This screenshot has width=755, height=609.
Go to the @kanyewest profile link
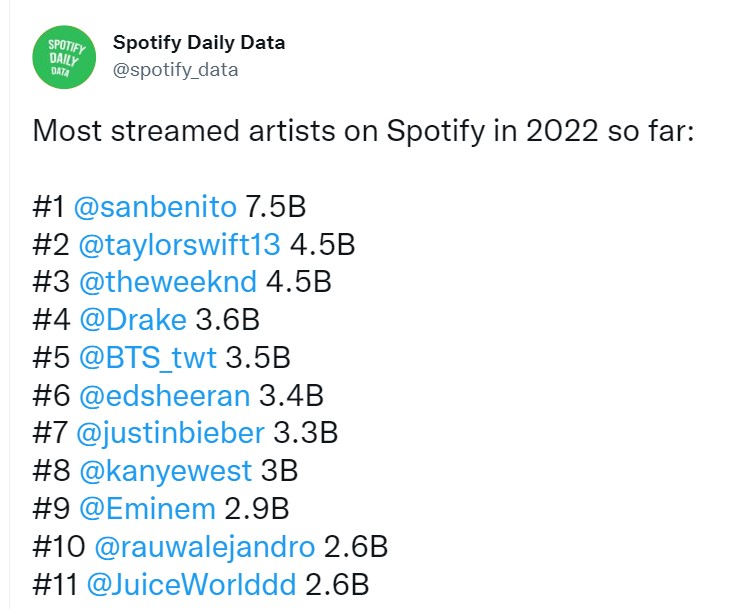coord(165,471)
